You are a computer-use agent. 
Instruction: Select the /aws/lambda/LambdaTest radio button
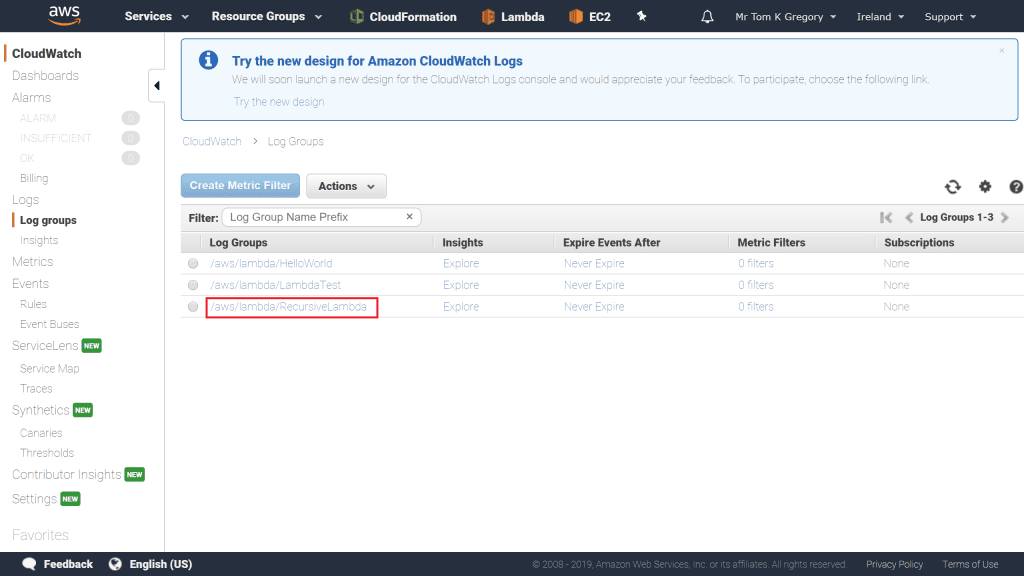[193, 285]
